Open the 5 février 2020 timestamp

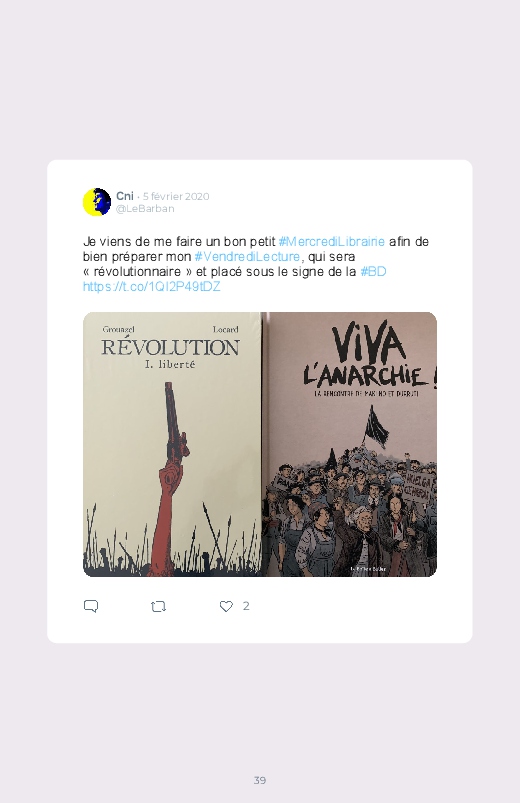176,196
